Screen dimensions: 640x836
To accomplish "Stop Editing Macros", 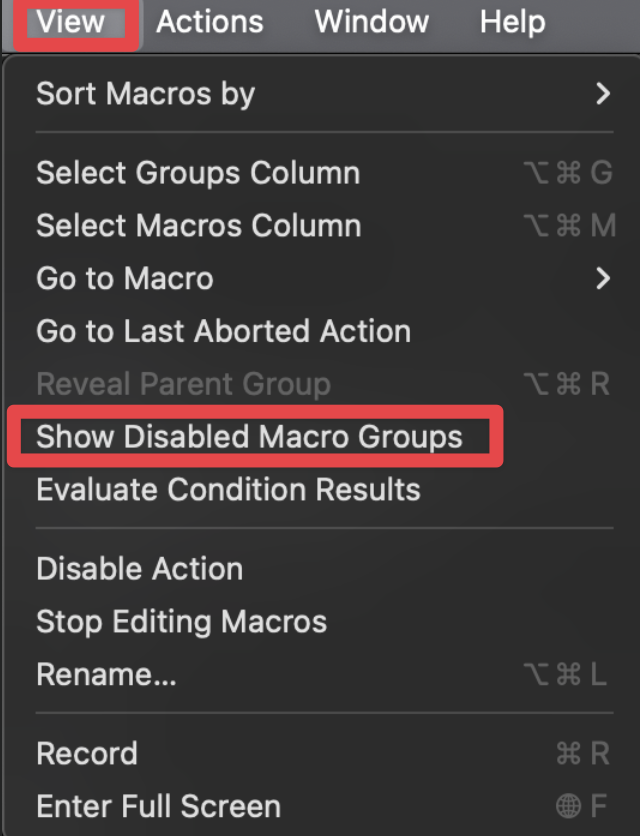I will 181,622.
